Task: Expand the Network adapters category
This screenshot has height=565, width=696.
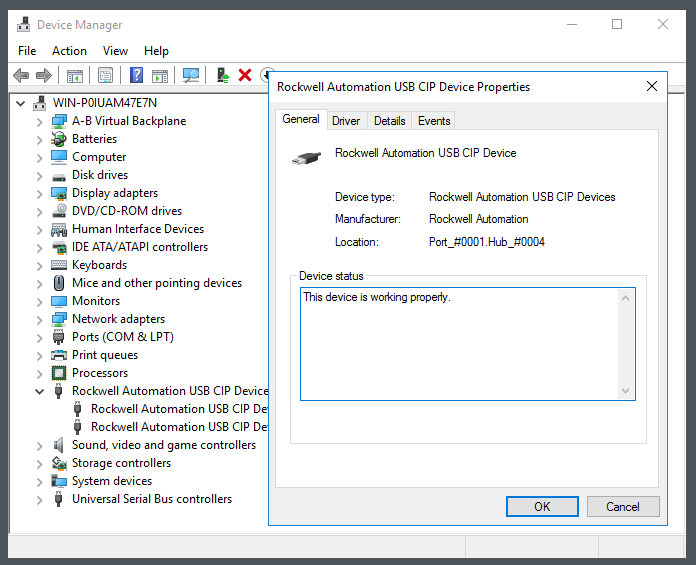Action: (40, 320)
